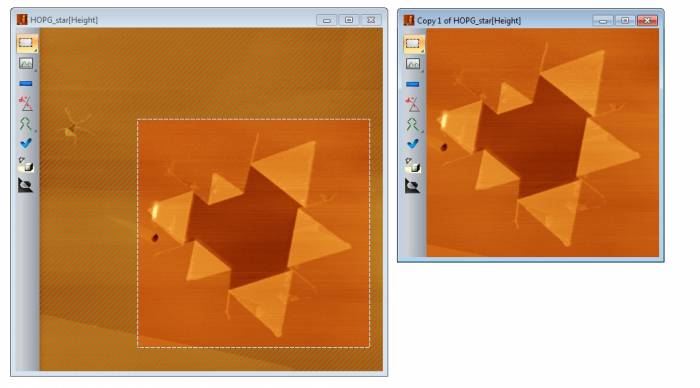Click the blue checkmark in Copy 1 window
This screenshot has height=388, width=700.
pyautogui.click(x=413, y=144)
